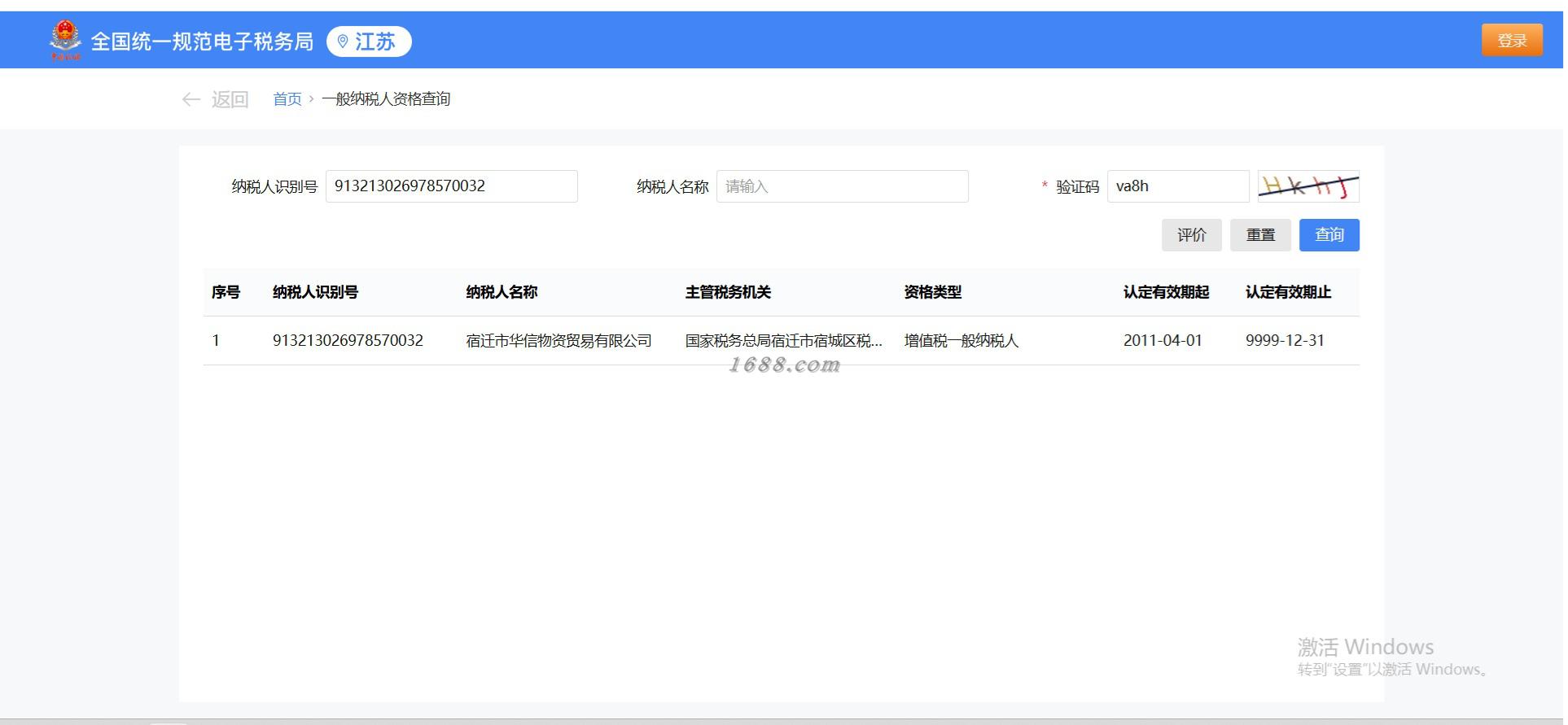1568x725 pixels.
Task: Click the row number 1 cell
Action: [216, 341]
